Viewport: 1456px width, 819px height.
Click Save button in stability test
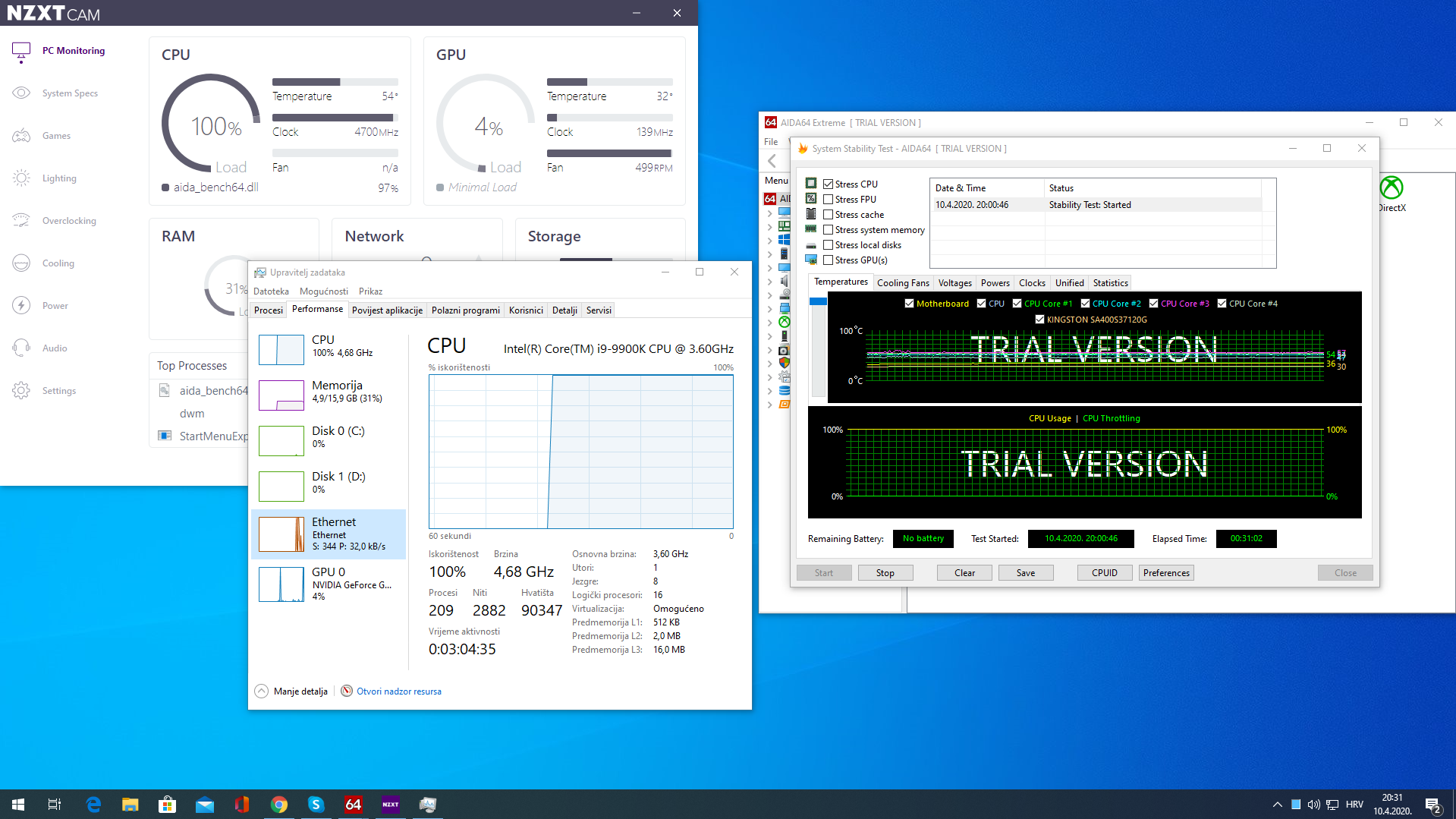1026,573
